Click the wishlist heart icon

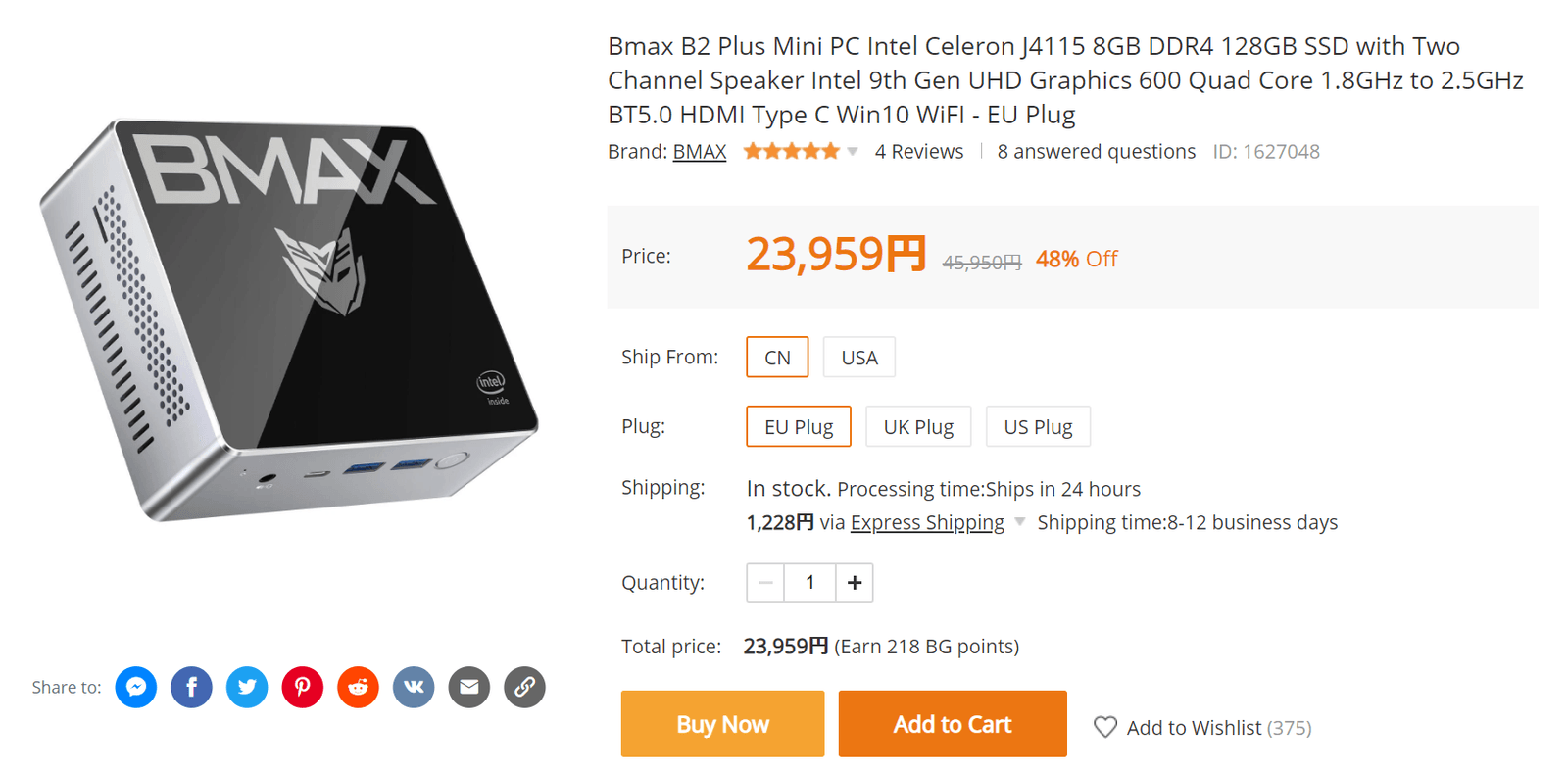click(x=1105, y=727)
